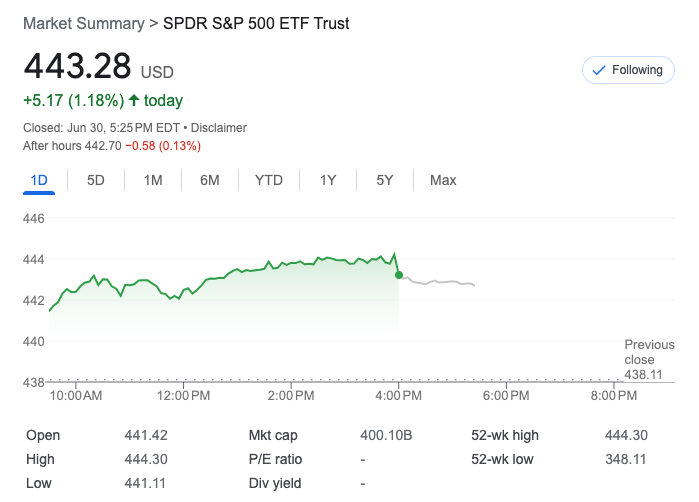
Task: Open the YTD chart view
Action: click(269, 180)
